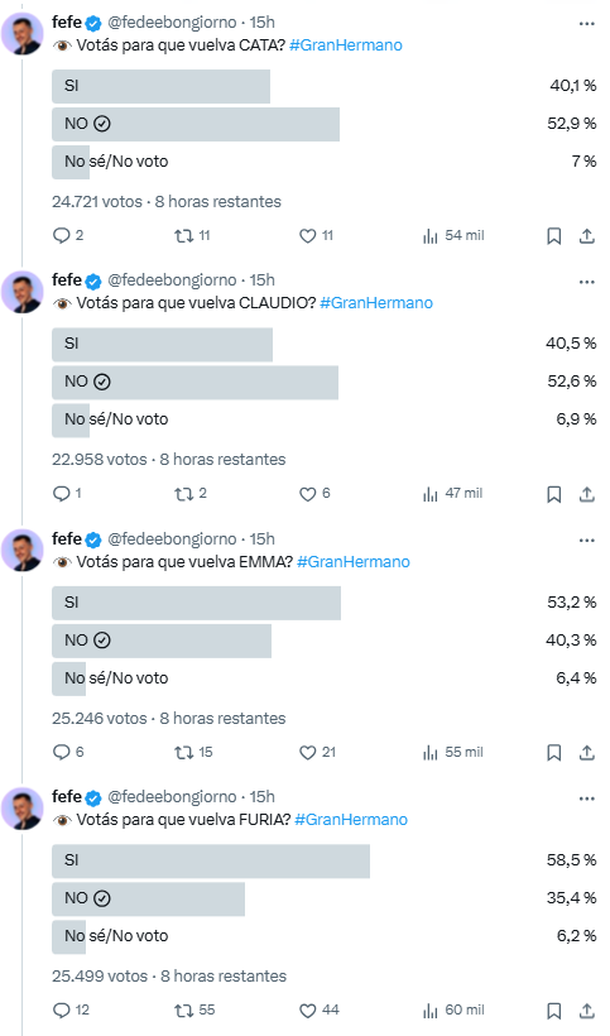Click the fefe profile avatar on the CATA tweet
This screenshot has width=610, height=1036.
[x=22, y=35]
